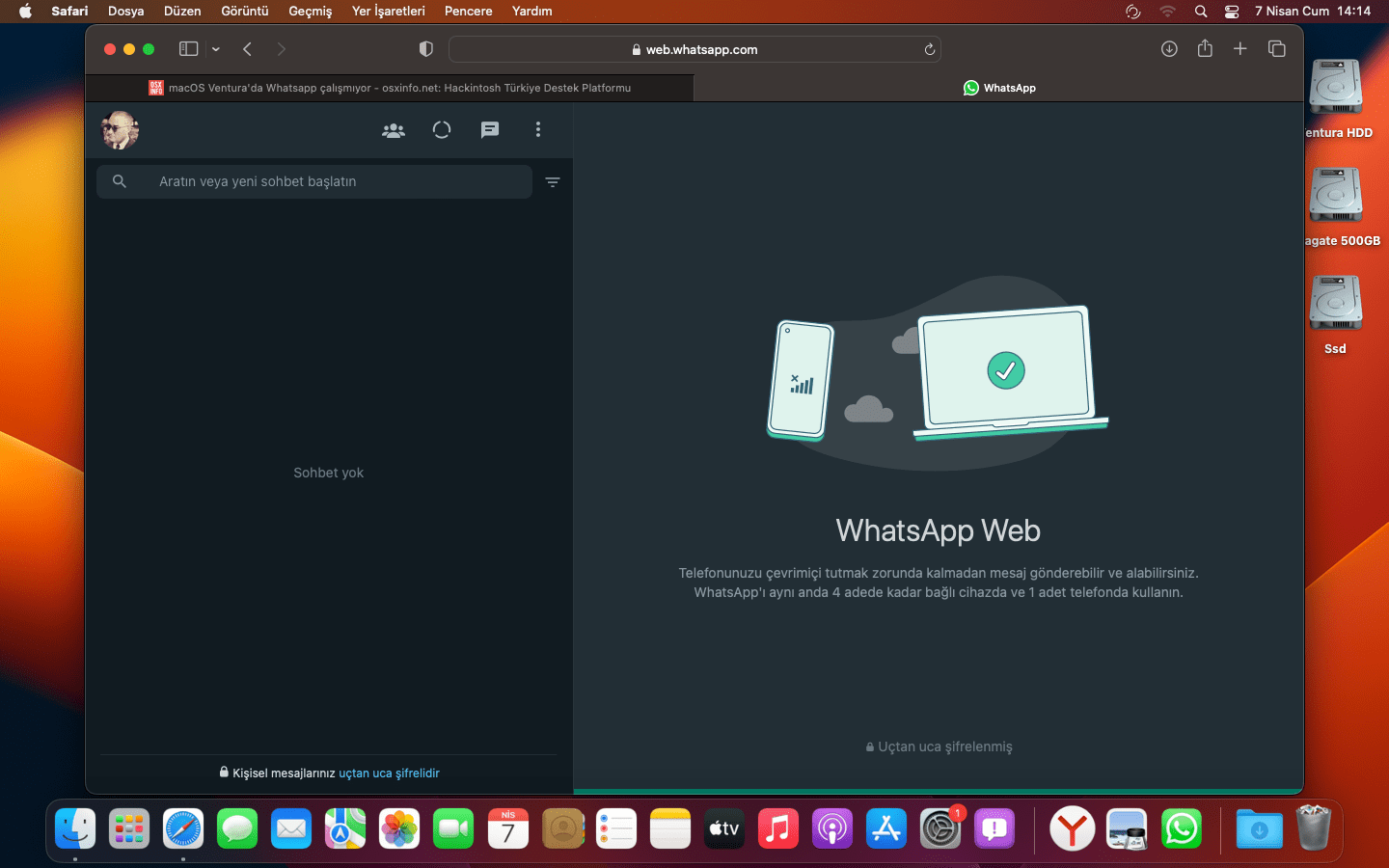The image size is (1389, 868).
Task: Show Safari tab overview
Action: (x=1277, y=49)
